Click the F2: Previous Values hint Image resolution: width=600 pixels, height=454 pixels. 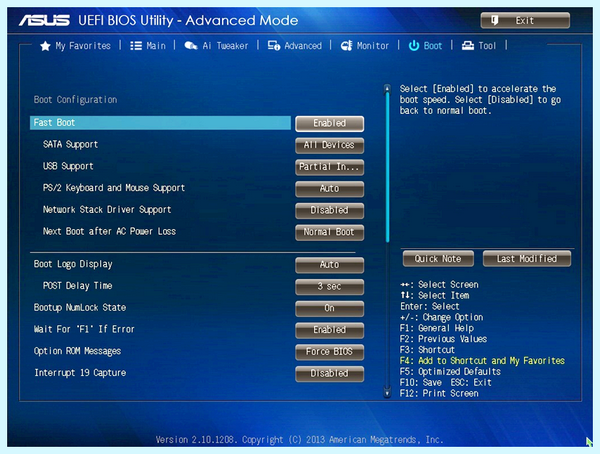click(443, 339)
